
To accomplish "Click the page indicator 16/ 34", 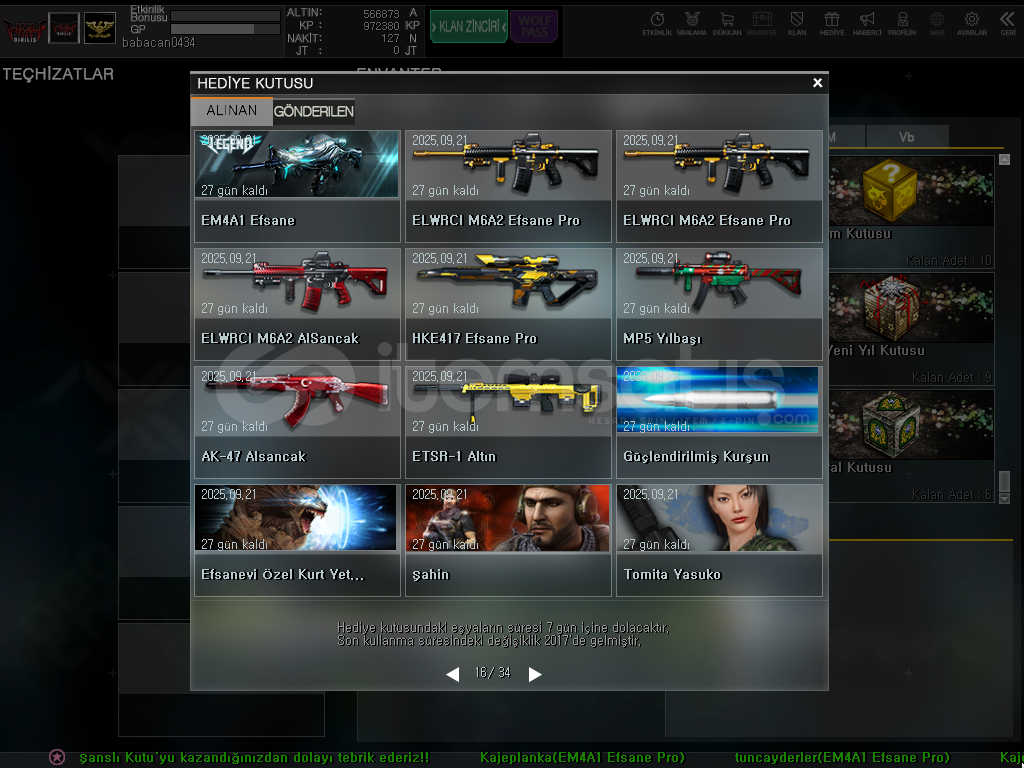I will pyautogui.click(x=492, y=673).
